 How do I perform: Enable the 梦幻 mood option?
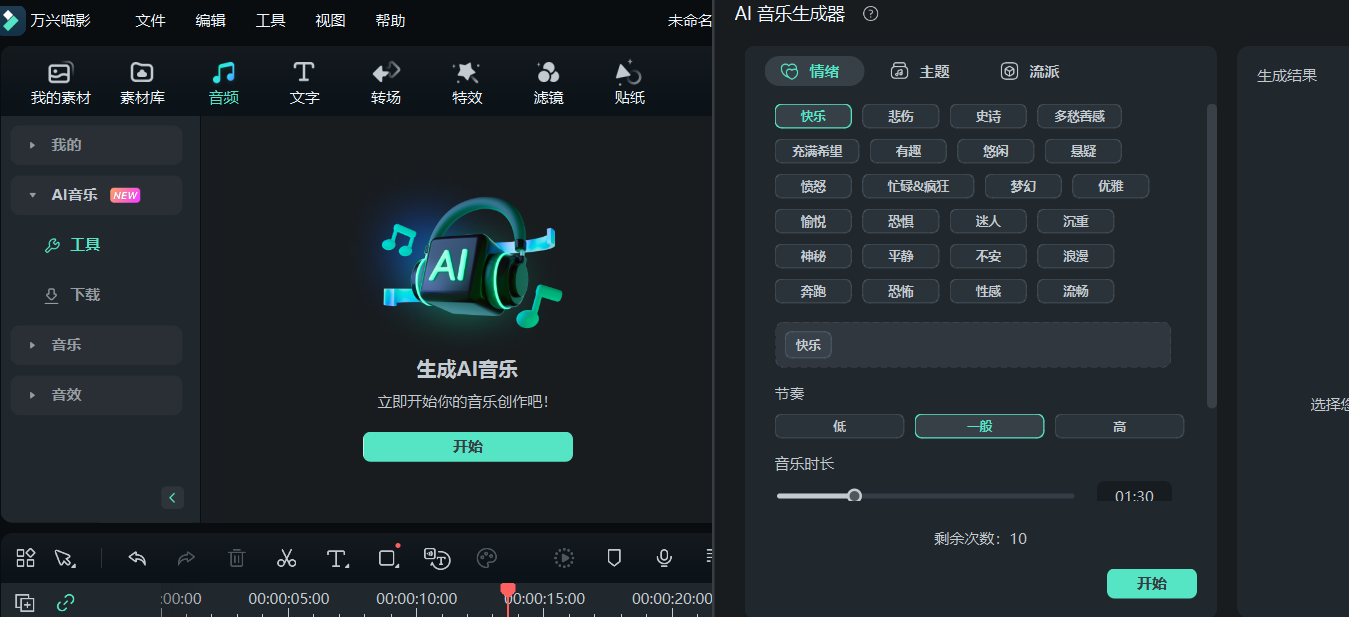[1022, 186]
